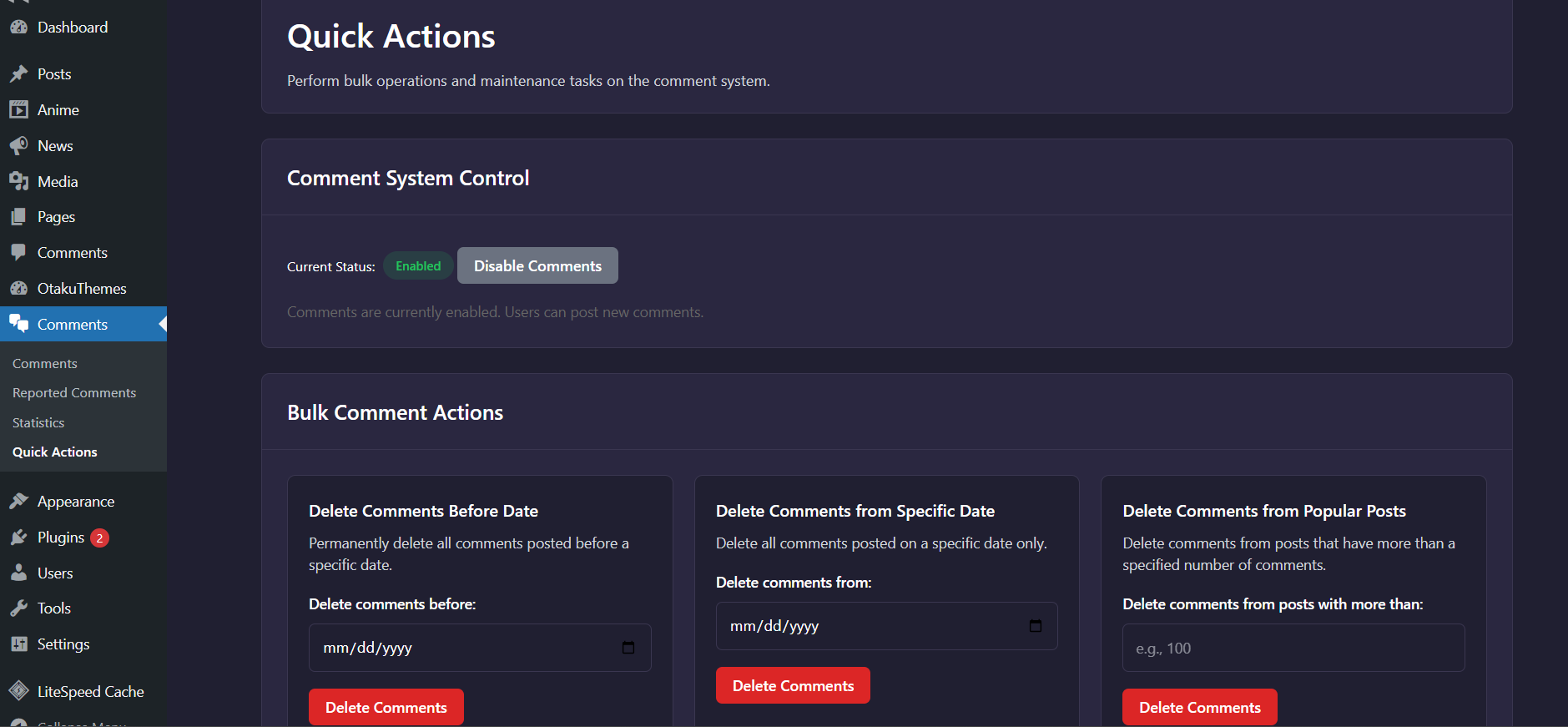The height and width of the screenshot is (727, 1568).
Task: Click the Tools wrench icon
Action: pyautogui.click(x=18, y=608)
